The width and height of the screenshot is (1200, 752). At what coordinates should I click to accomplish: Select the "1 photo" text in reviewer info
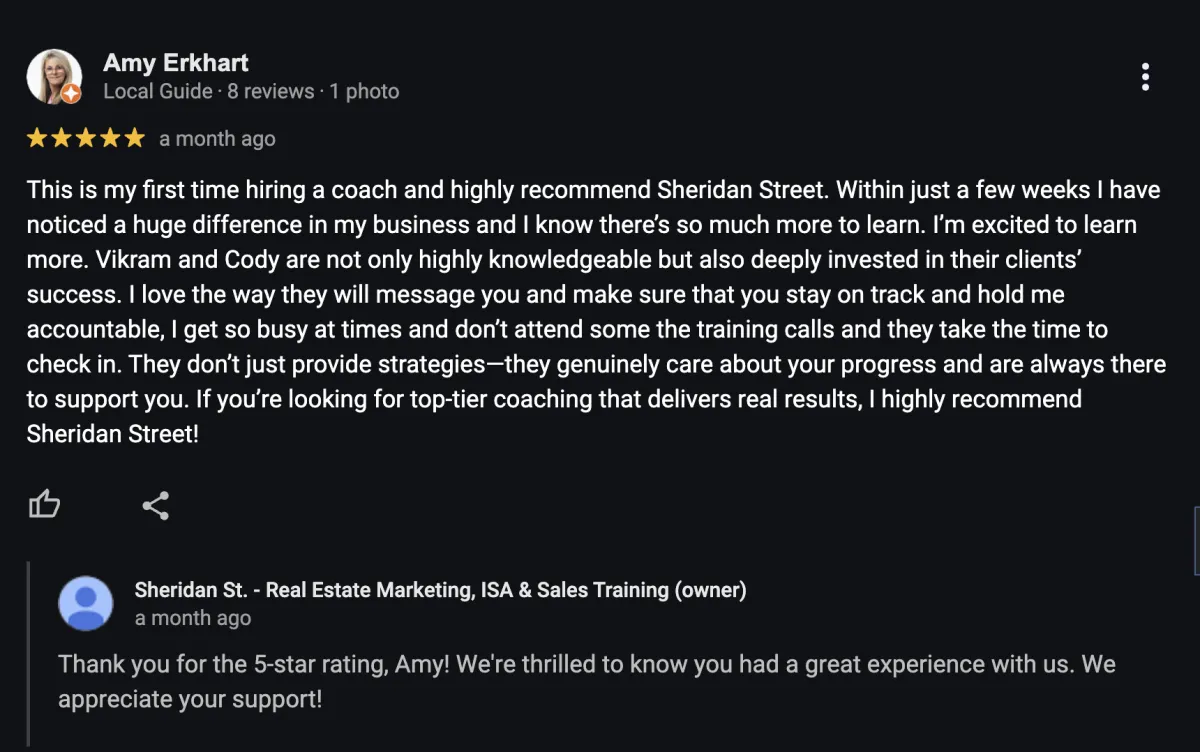click(364, 91)
